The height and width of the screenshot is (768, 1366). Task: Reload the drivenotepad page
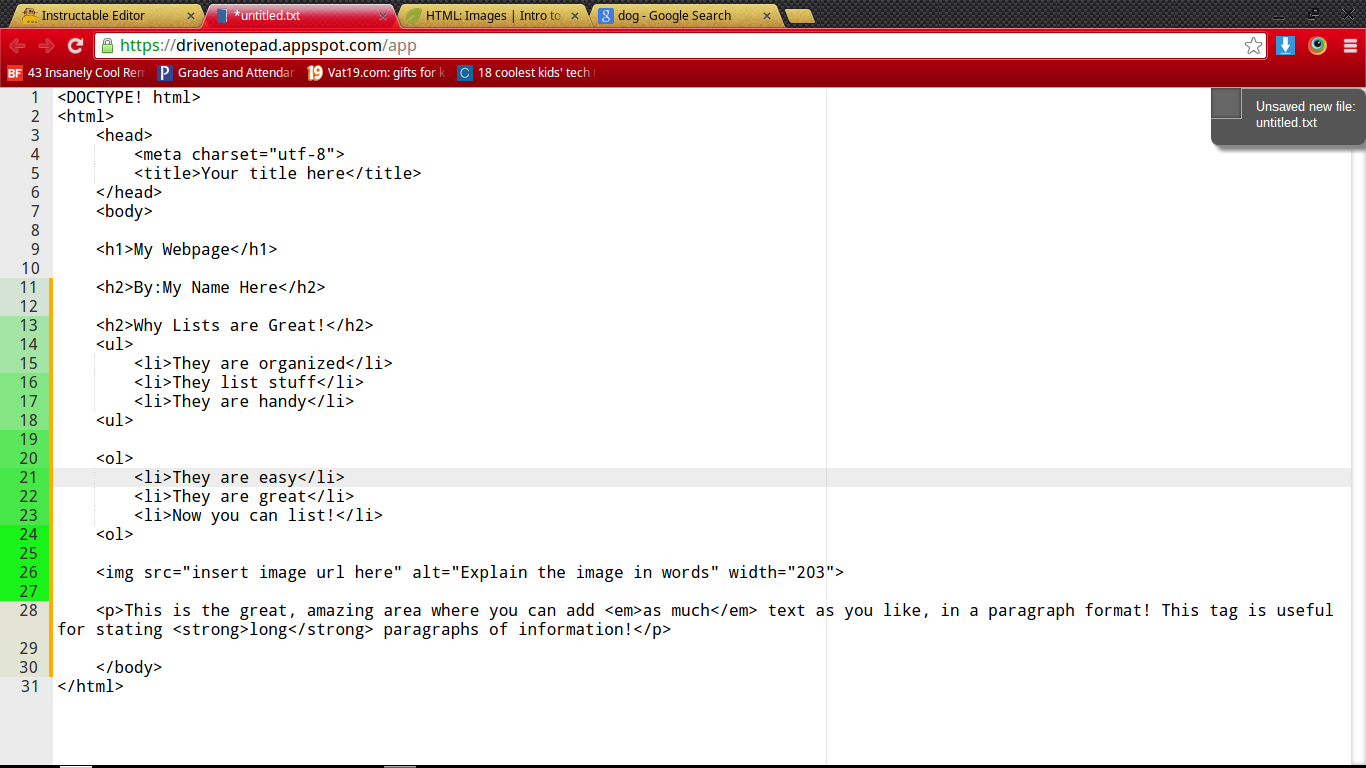tap(75, 46)
